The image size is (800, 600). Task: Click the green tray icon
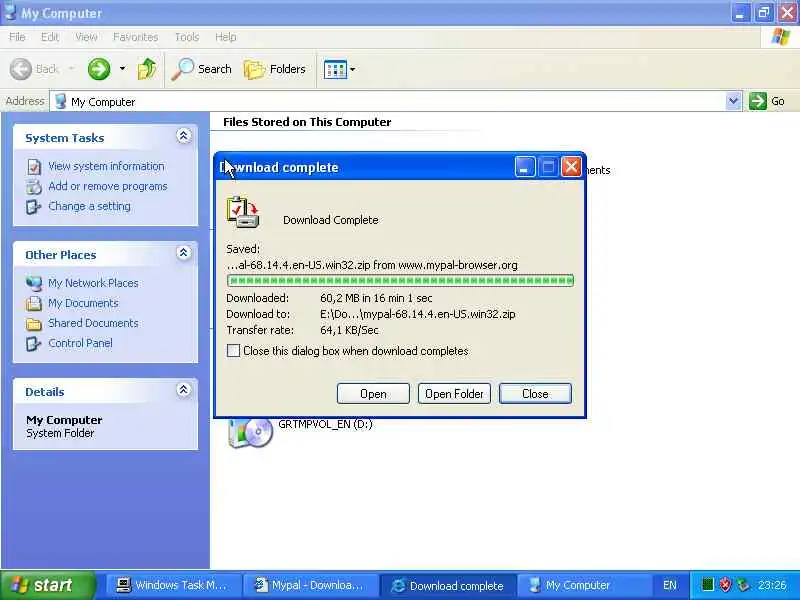point(707,585)
